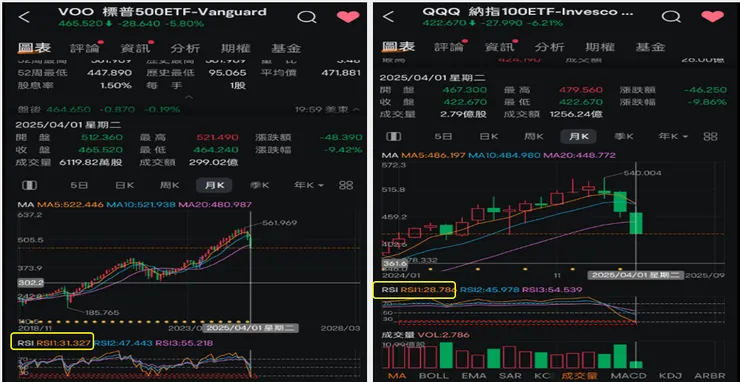The image size is (740, 382).
Task: Tap VOO MA5:522.446 label
Action: coord(70,205)
